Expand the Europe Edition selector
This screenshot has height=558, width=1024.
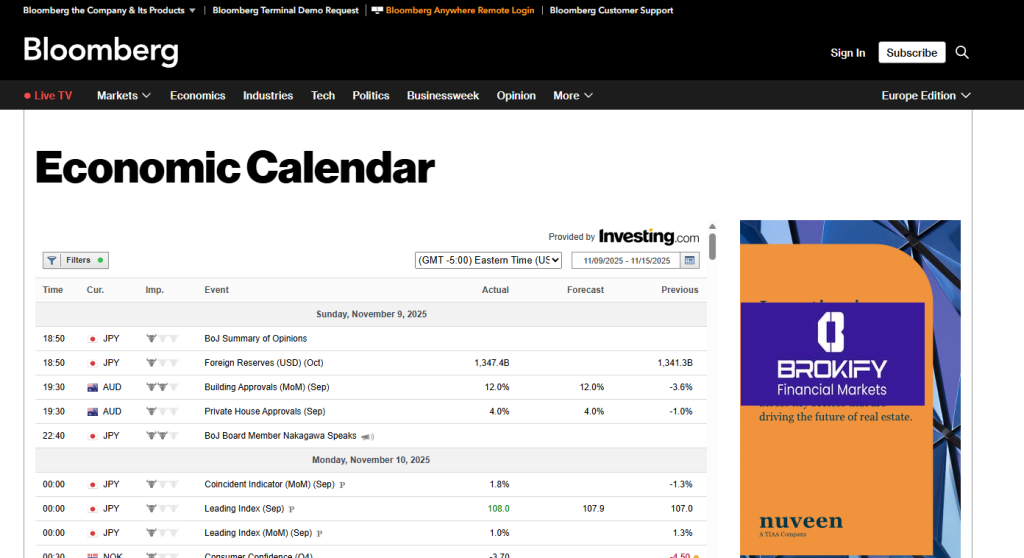[925, 96]
